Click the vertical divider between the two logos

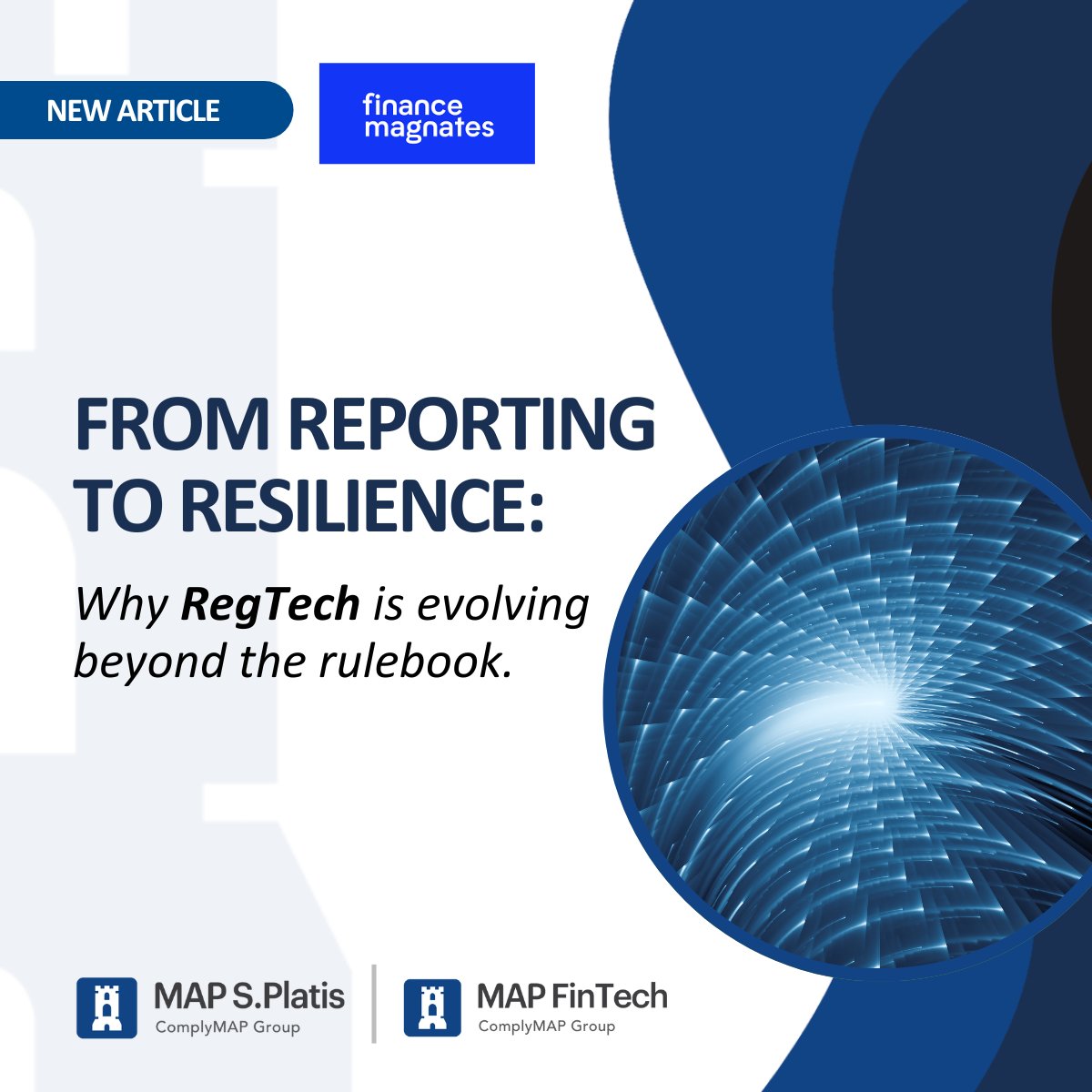(375, 1006)
